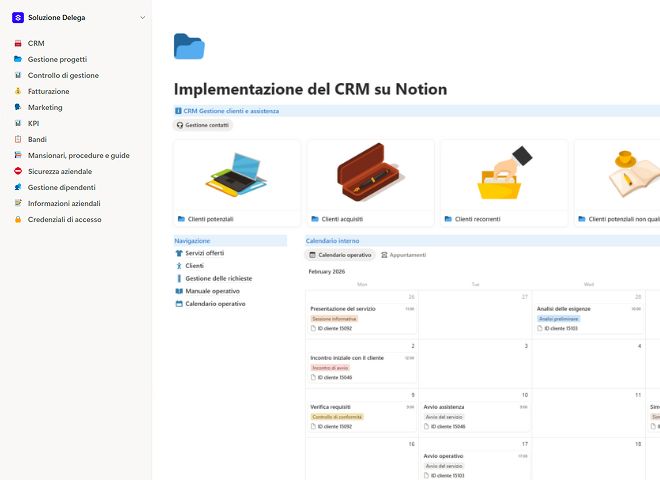This screenshot has width=660, height=480.
Task: Open the Marketing page
Action: [45, 107]
